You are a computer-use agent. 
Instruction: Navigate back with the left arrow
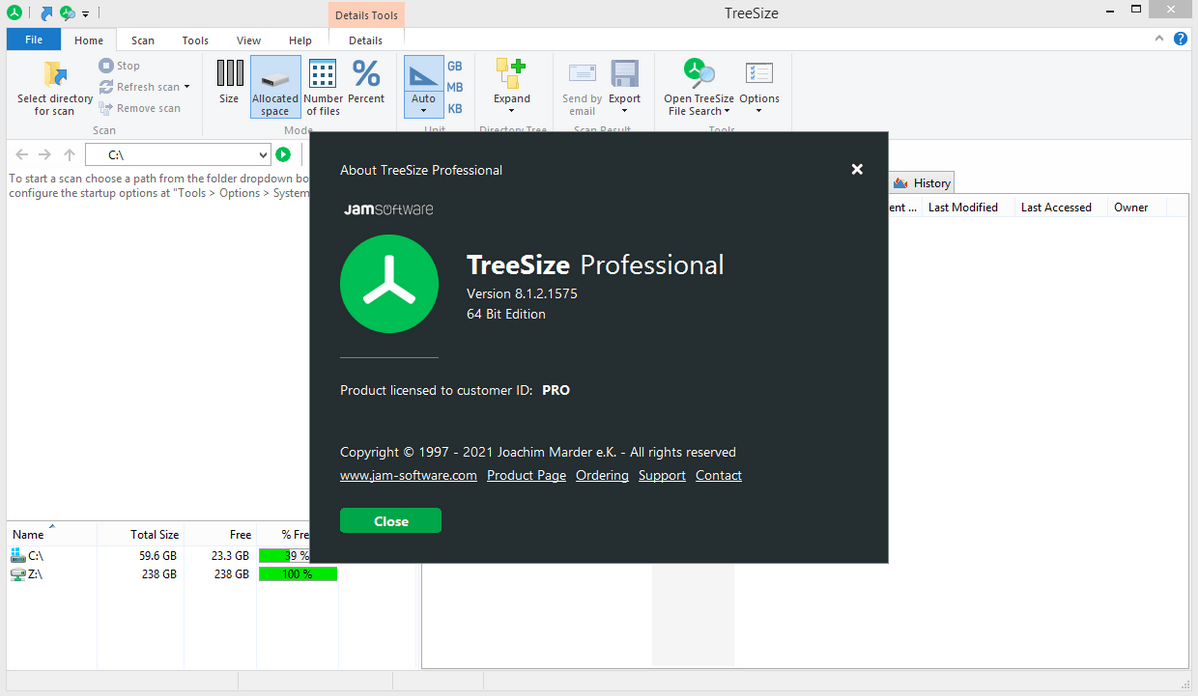point(22,155)
